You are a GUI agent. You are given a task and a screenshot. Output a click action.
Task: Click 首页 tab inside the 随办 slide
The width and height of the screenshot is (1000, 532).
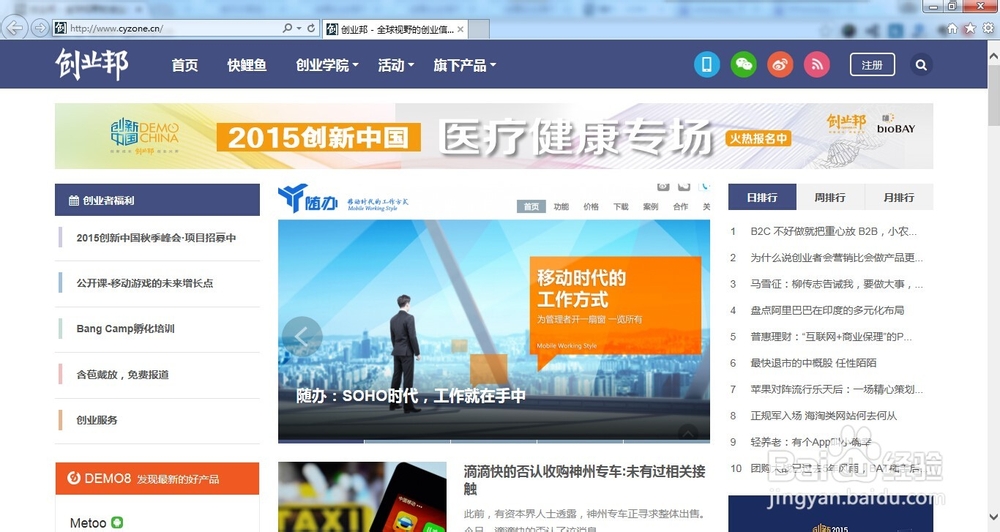(531, 206)
